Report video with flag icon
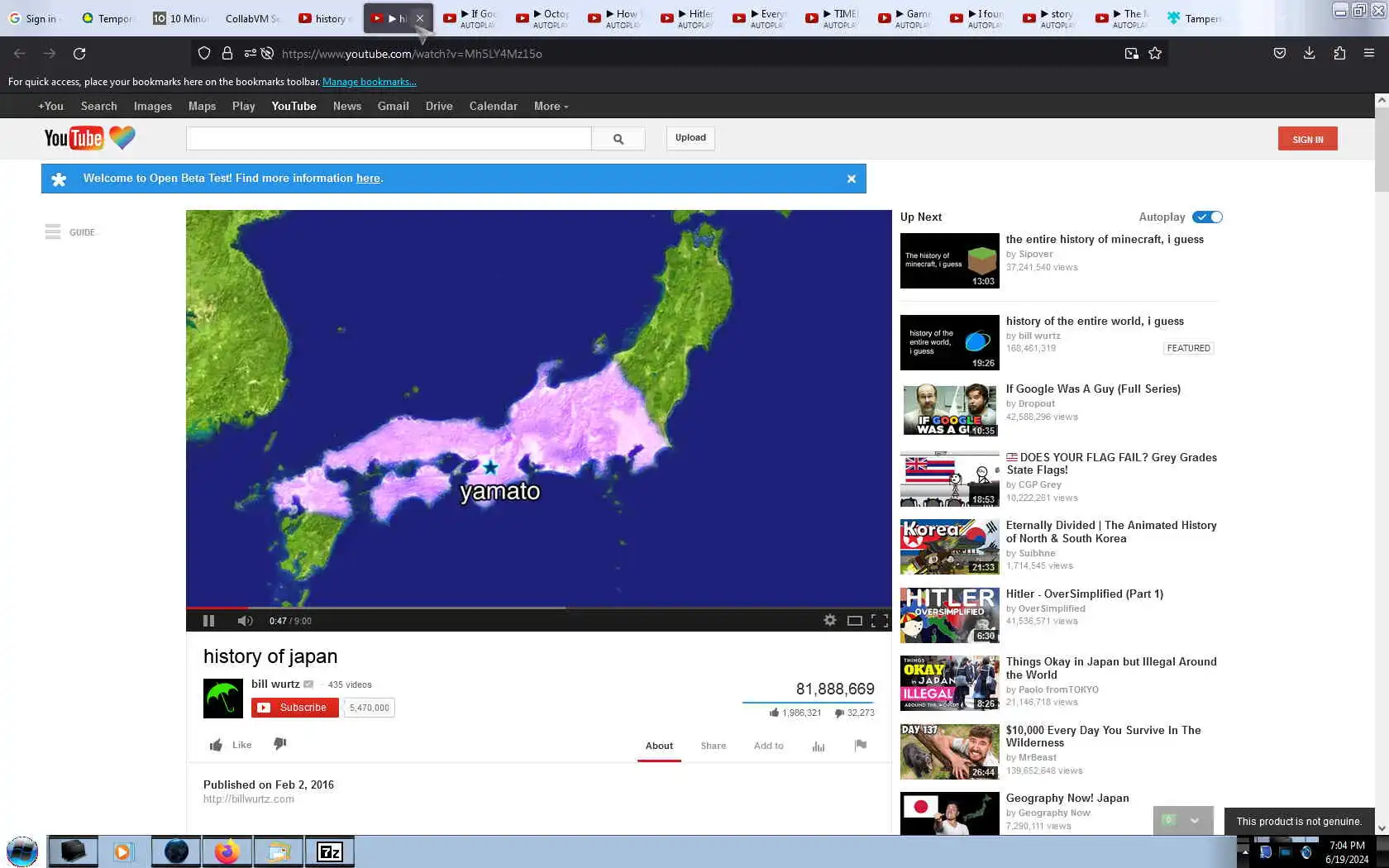1389x868 pixels. 861,746
